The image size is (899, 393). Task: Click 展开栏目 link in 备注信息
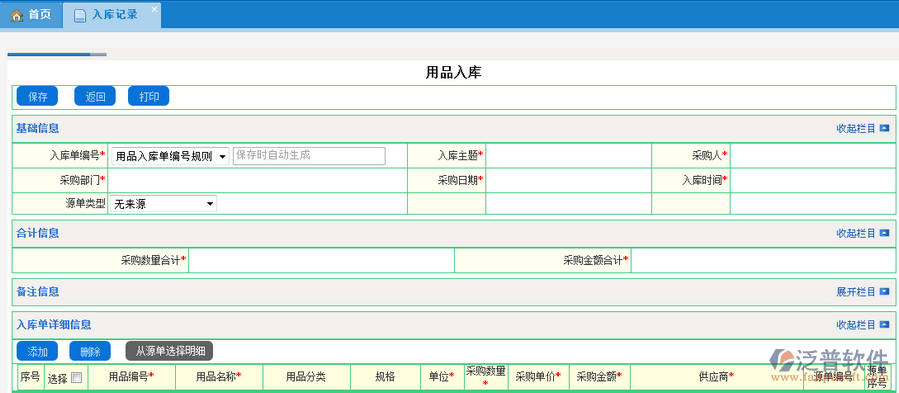(855, 291)
